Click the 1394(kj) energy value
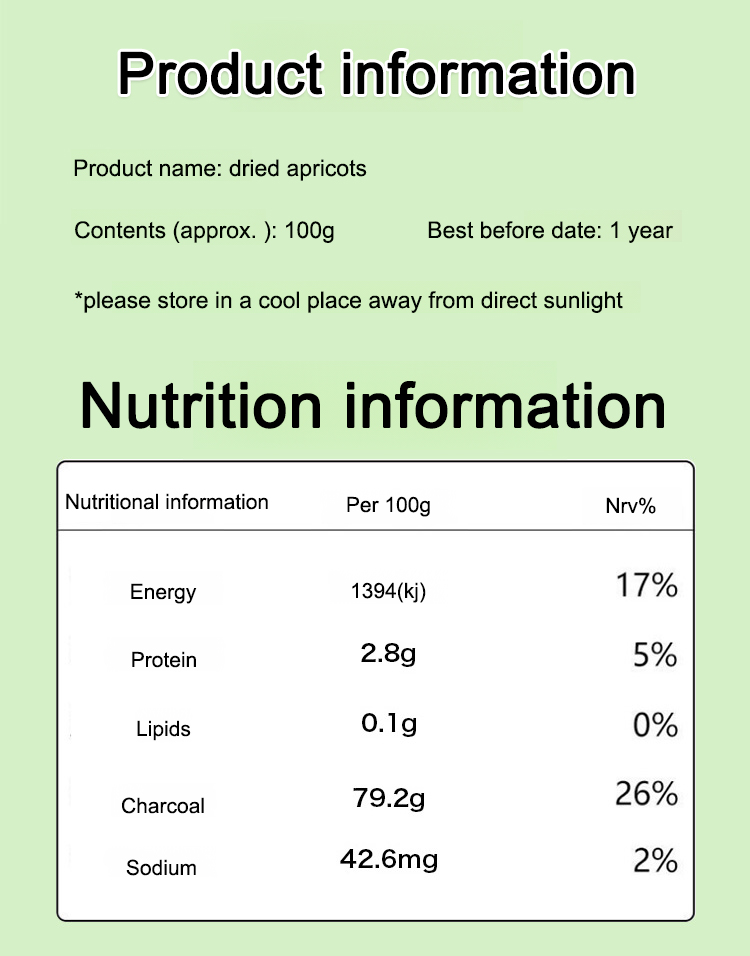Viewport: 750px width, 956px height. coord(388,591)
